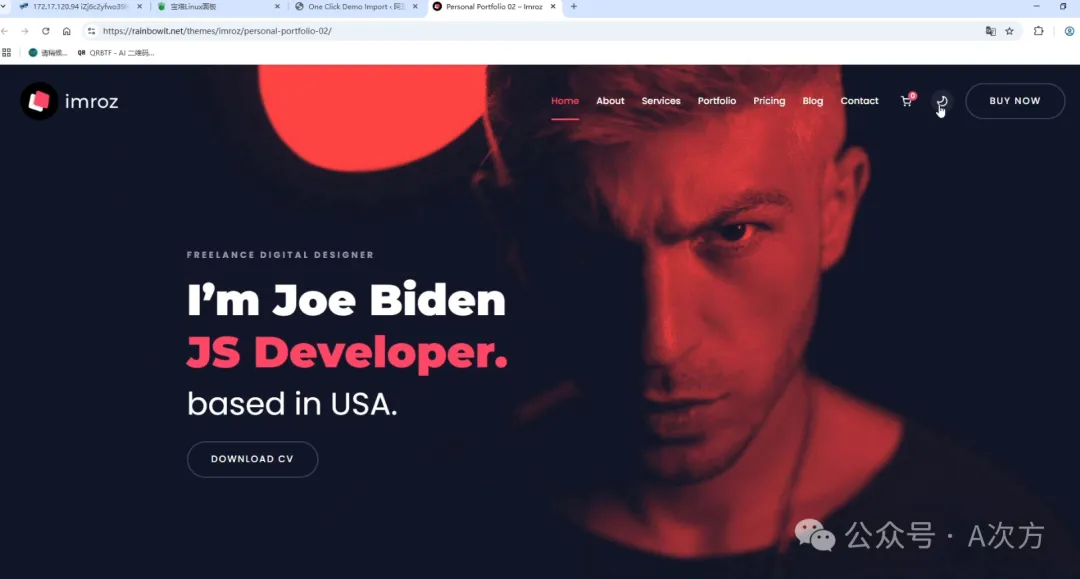Switch to the 宝塔Linux面板 tab
The height and width of the screenshot is (579, 1080).
(218, 7)
